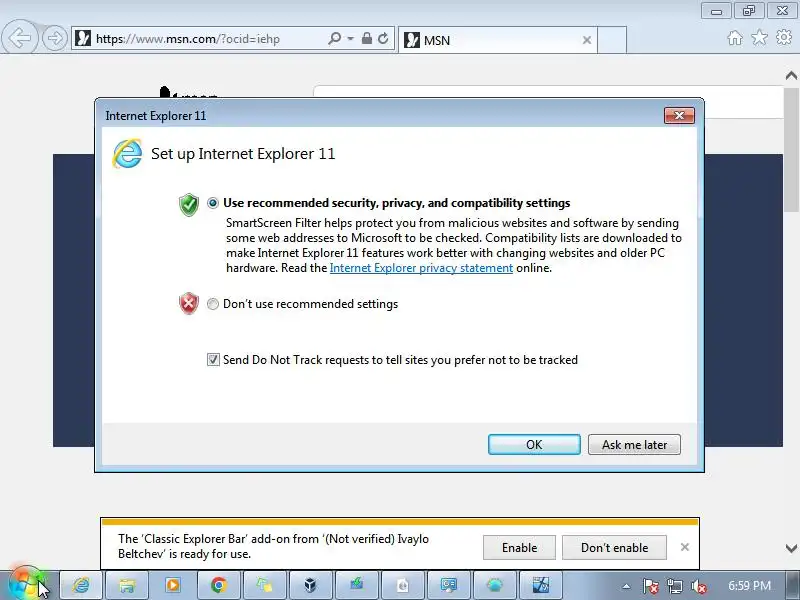Launch Windows Media Player from taskbar
Image resolution: width=800 pixels, height=600 pixels.
tap(172, 585)
